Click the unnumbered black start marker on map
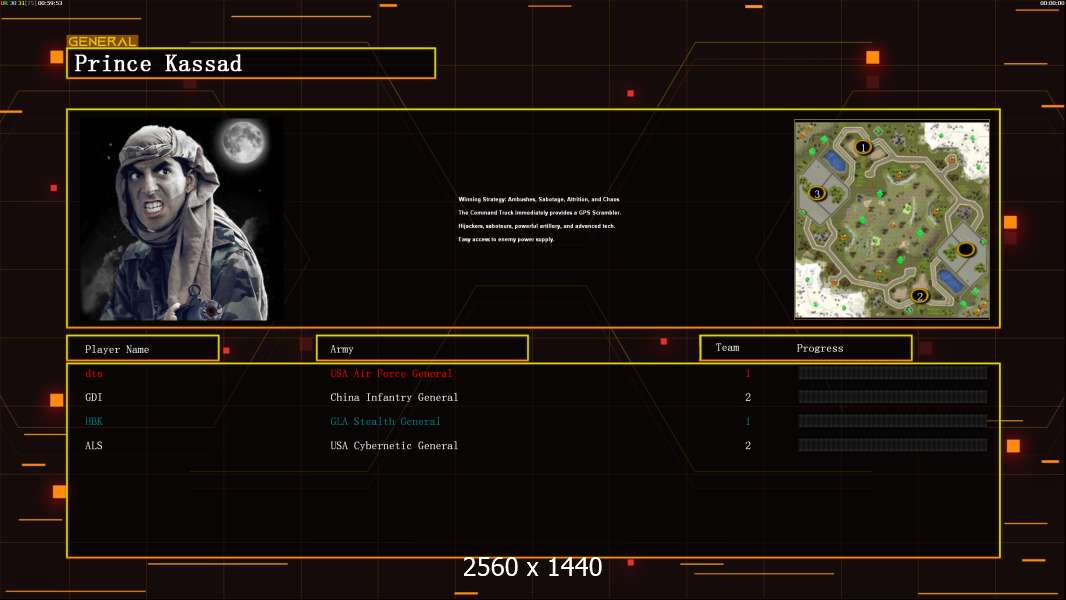The height and width of the screenshot is (600, 1066). (965, 249)
